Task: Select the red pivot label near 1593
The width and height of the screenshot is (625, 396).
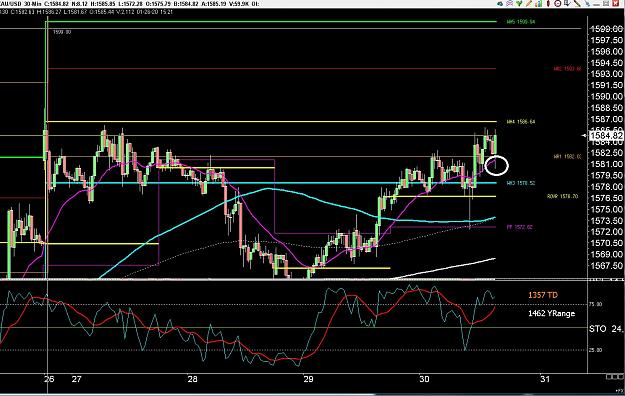Action: 567,69
